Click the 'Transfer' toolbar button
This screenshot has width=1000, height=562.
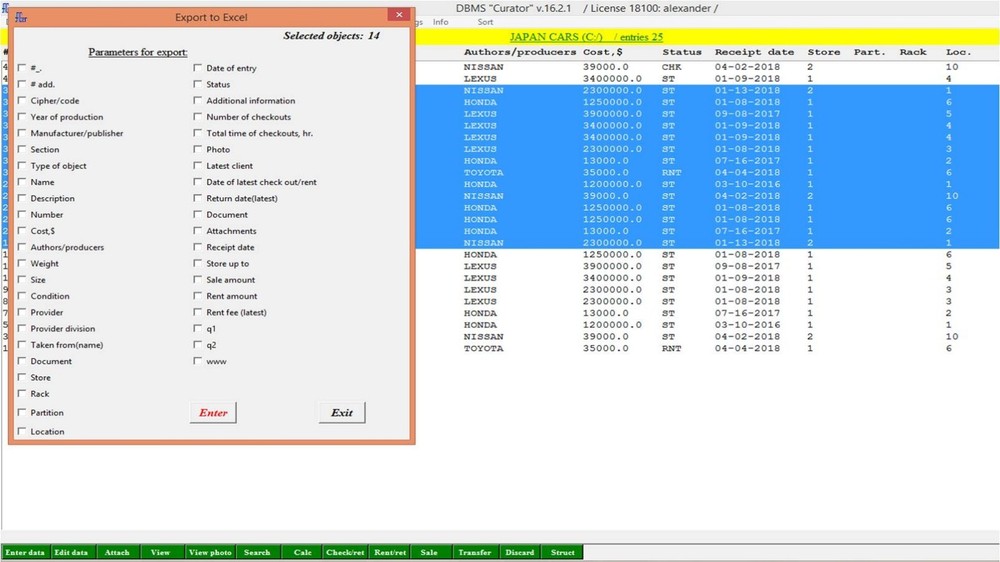[x=474, y=552]
